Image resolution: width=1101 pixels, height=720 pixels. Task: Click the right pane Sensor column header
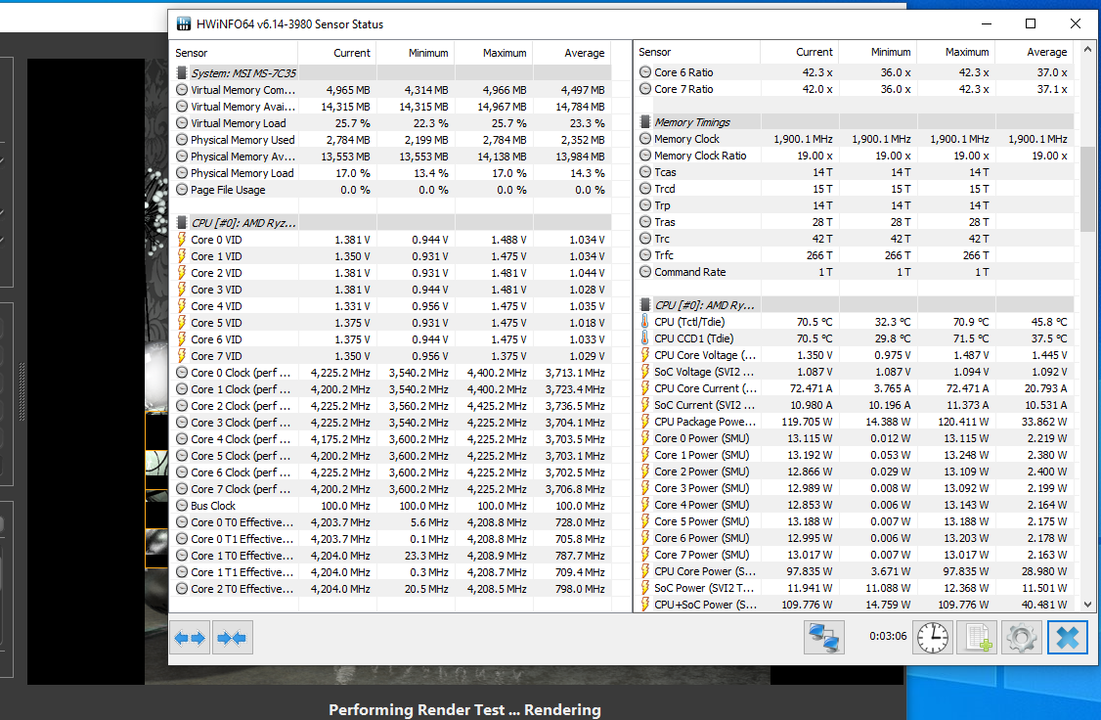[697, 52]
